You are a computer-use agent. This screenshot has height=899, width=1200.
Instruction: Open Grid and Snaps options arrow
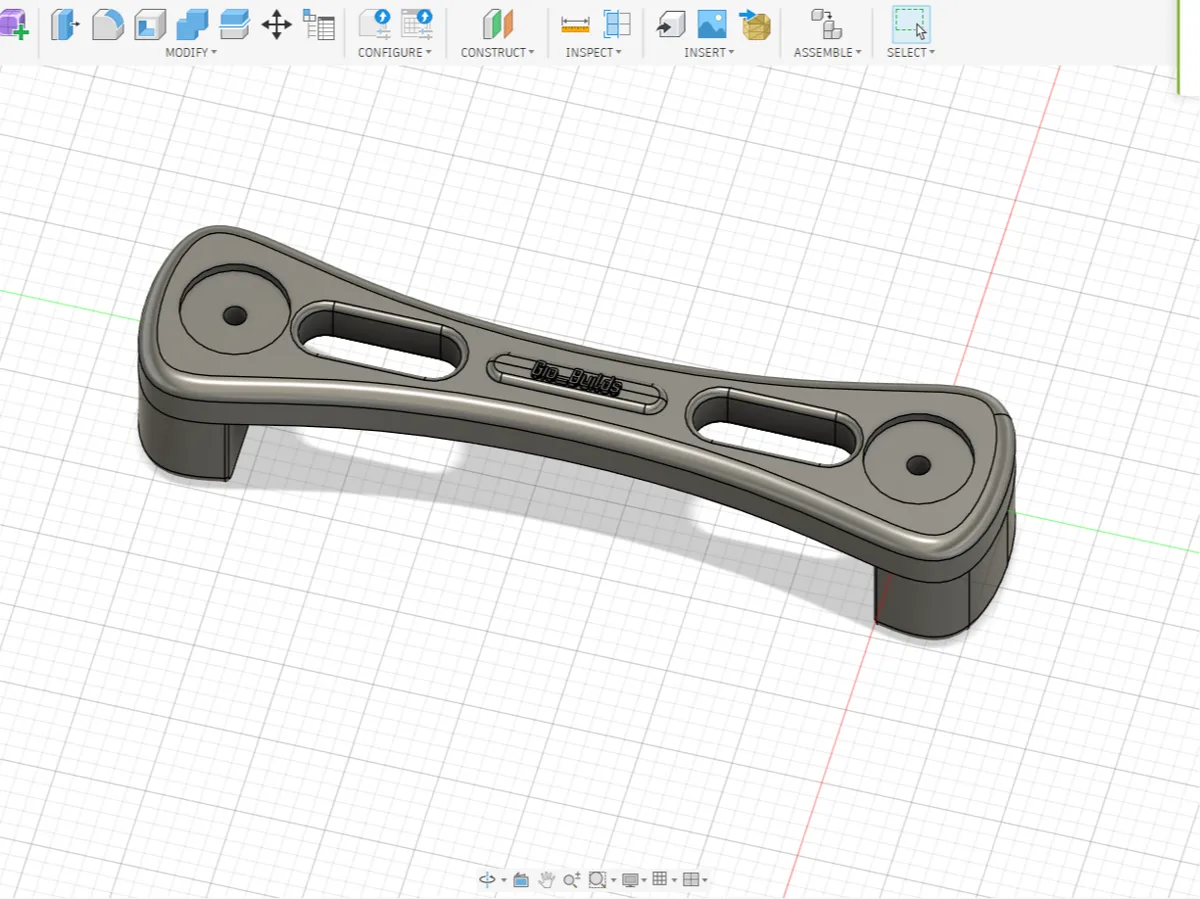[675, 880]
